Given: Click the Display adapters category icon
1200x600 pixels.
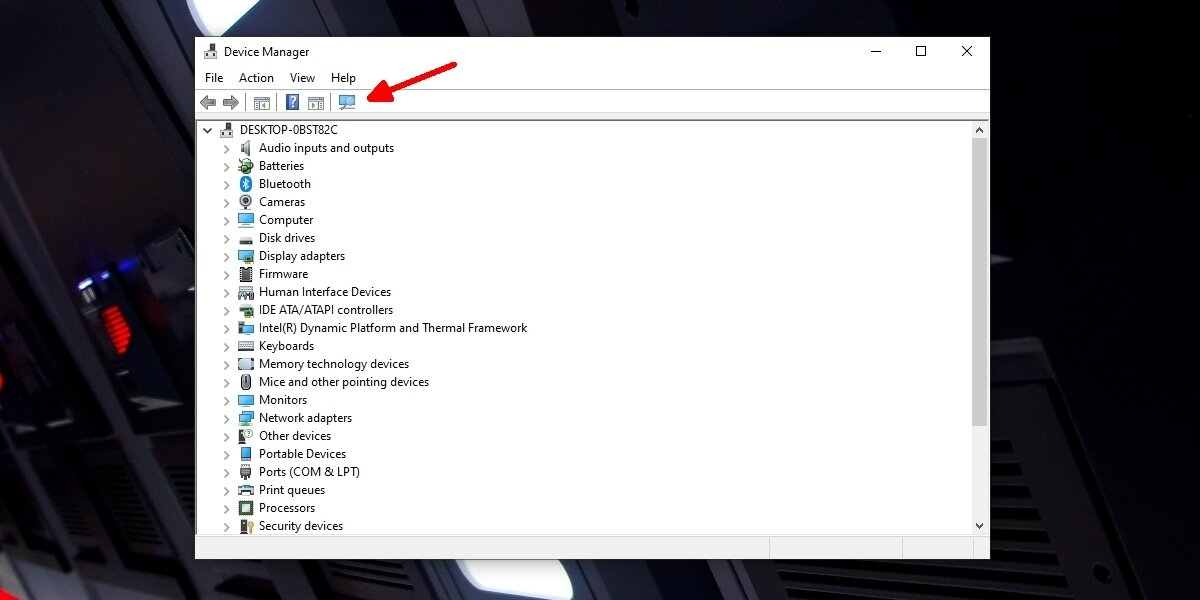Looking at the screenshot, I should [x=245, y=255].
